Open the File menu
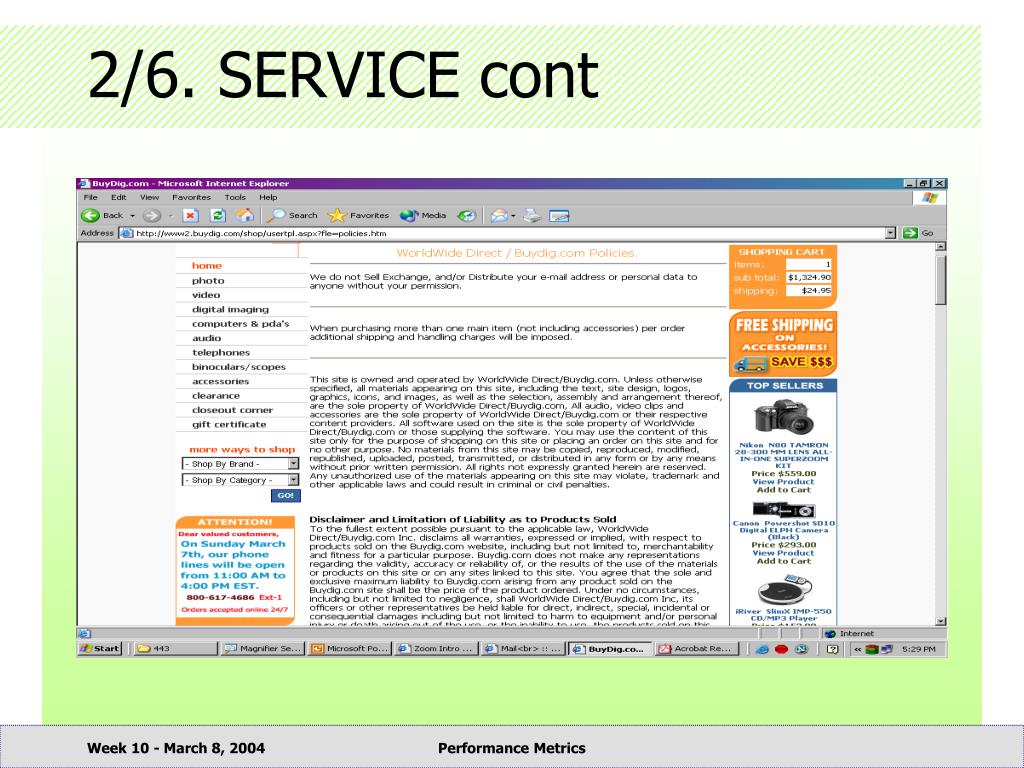Viewport: 1024px width, 768px height. (91, 197)
